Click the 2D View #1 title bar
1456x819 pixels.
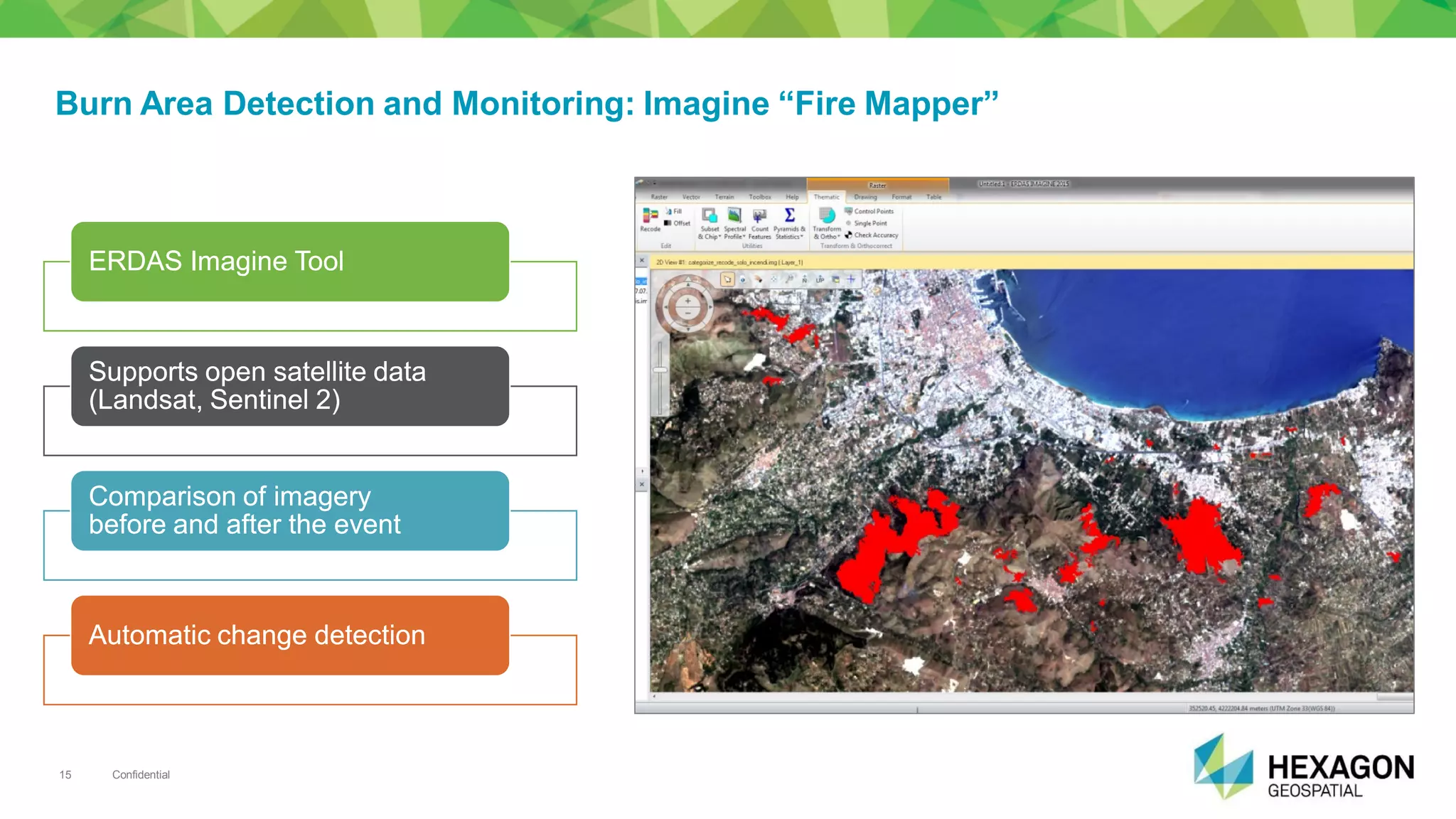coord(1031,262)
